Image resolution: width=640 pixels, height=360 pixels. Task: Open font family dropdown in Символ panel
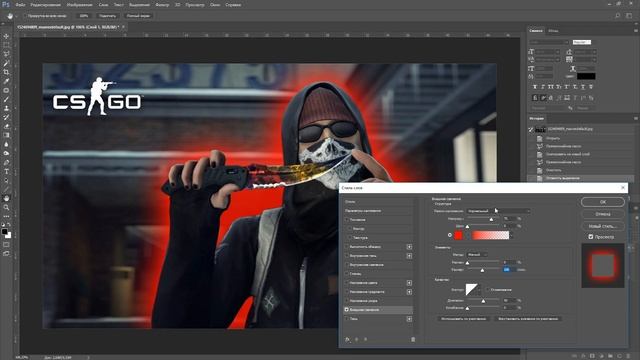coord(549,42)
